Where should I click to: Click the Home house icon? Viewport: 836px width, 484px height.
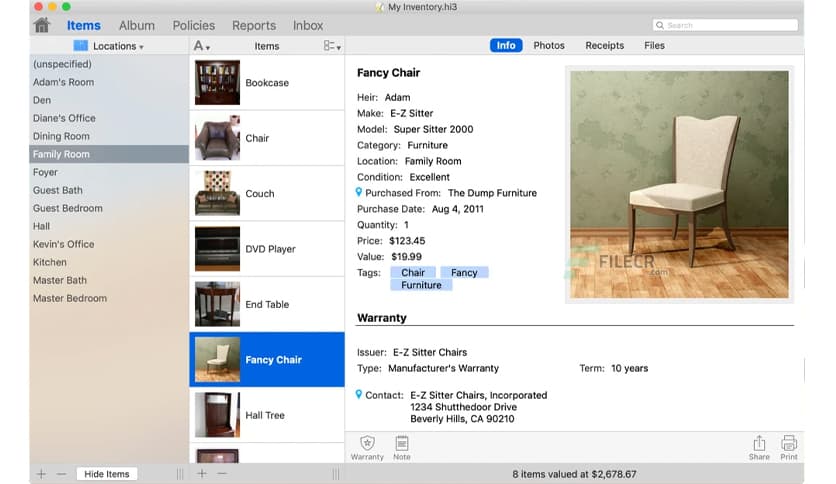point(42,25)
